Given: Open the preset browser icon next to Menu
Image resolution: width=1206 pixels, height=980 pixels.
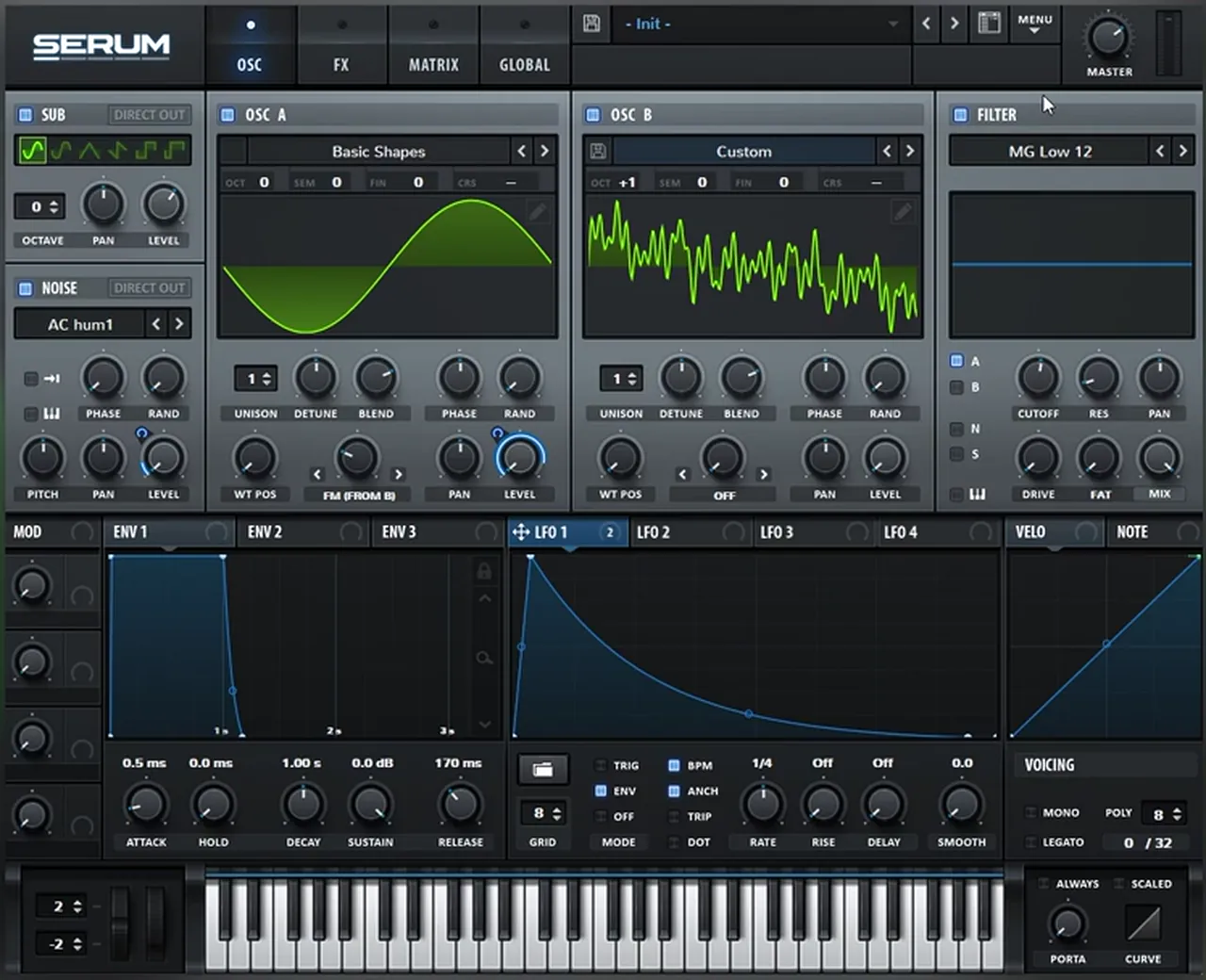Looking at the screenshot, I should coord(988,24).
